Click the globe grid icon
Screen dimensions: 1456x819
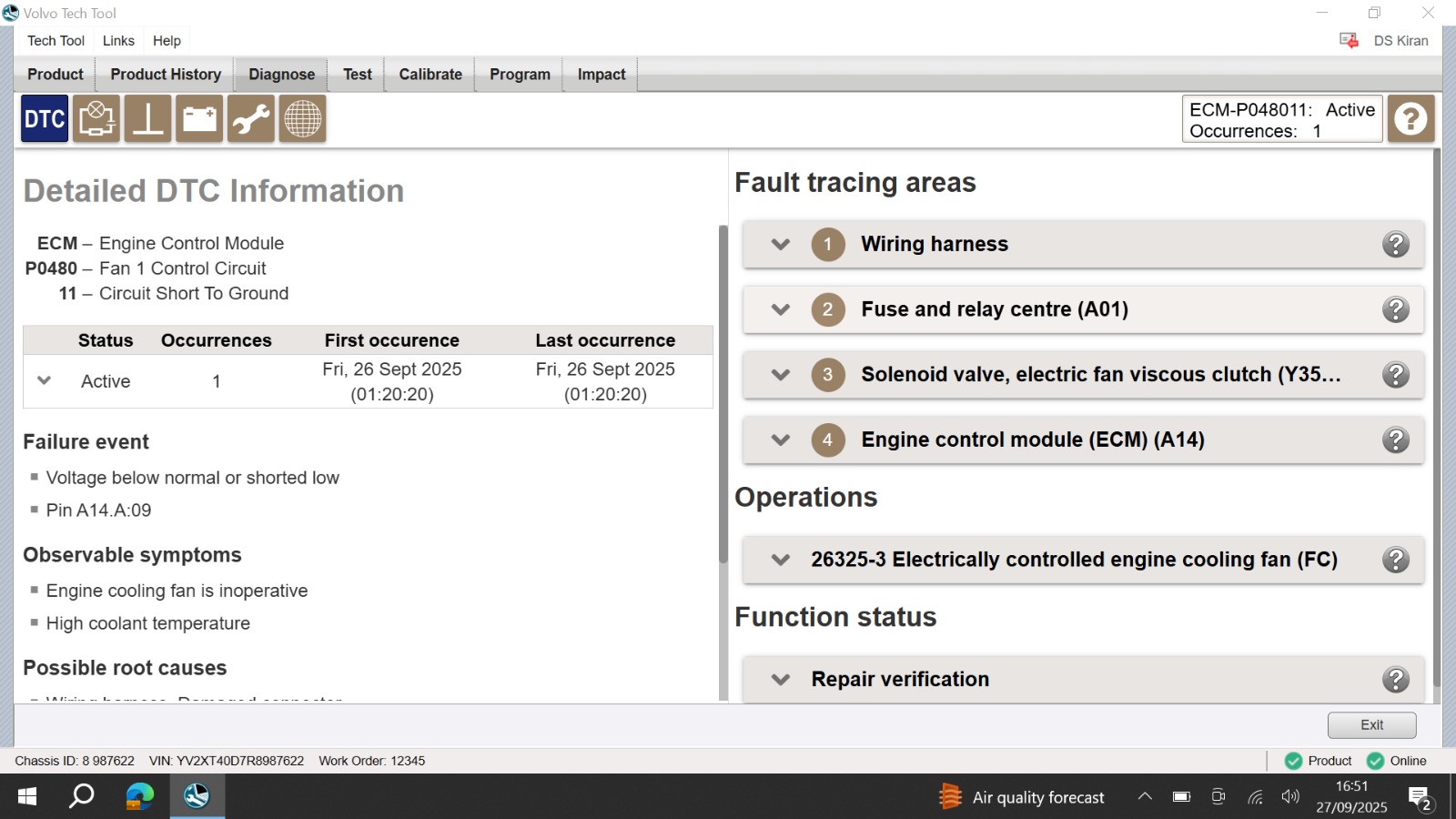[302, 119]
